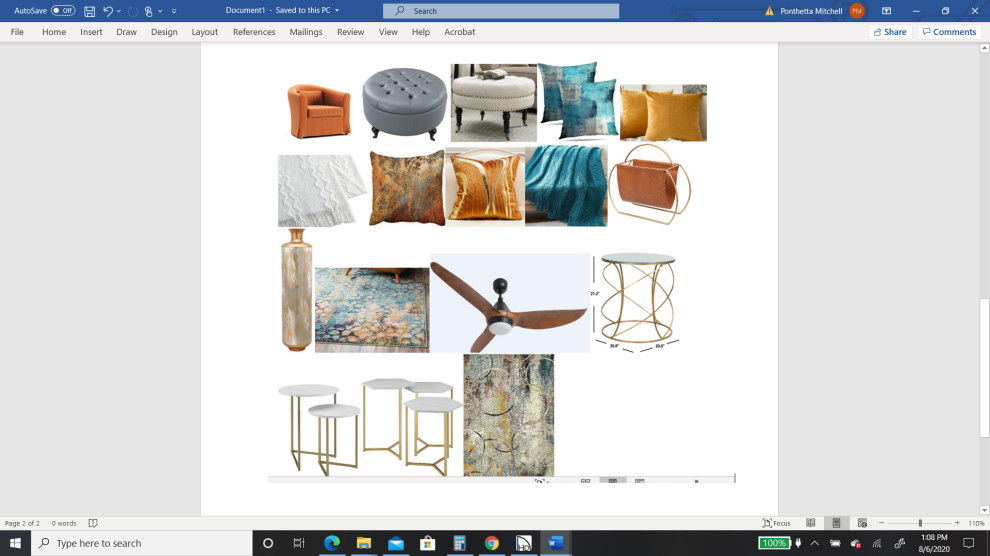Open the Mailings tab

click(x=306, y=32)
